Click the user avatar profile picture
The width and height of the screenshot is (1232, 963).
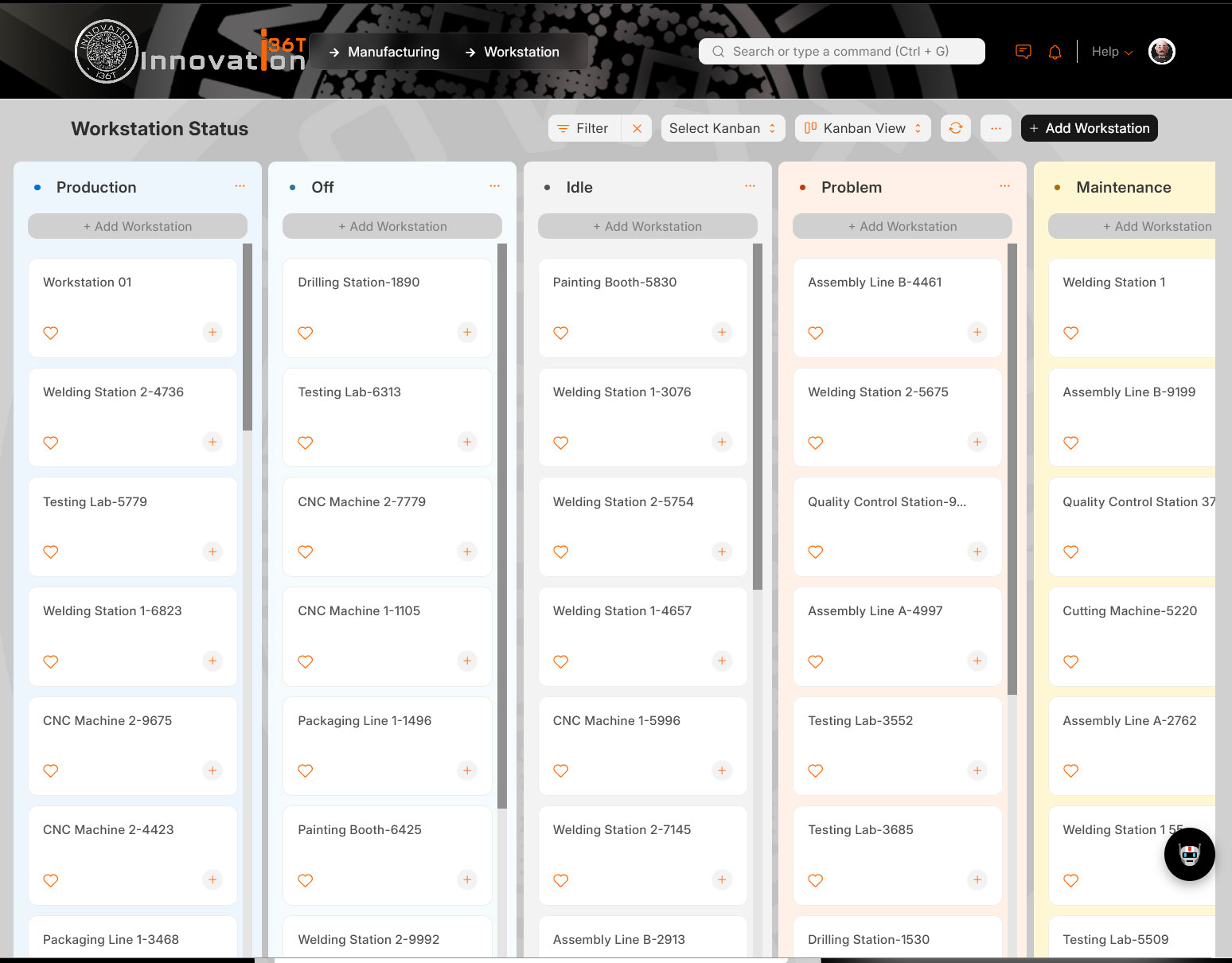[x=1161, y=52]
